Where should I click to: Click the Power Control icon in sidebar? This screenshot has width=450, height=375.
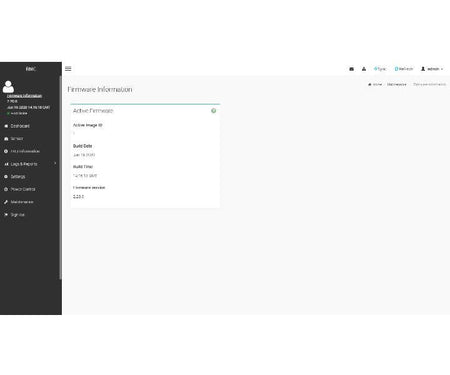pos(6,189)
